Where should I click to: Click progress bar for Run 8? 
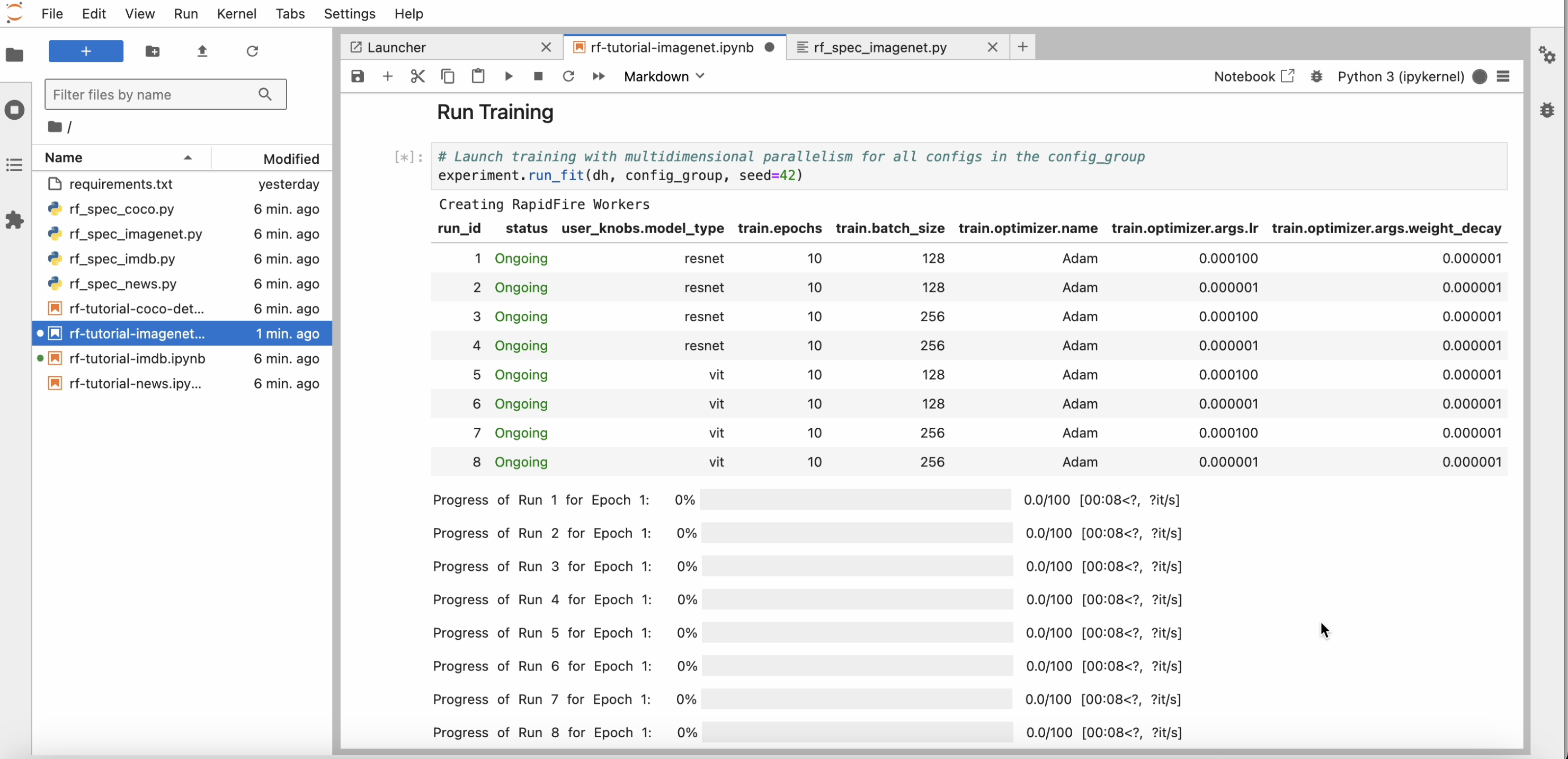858,732
